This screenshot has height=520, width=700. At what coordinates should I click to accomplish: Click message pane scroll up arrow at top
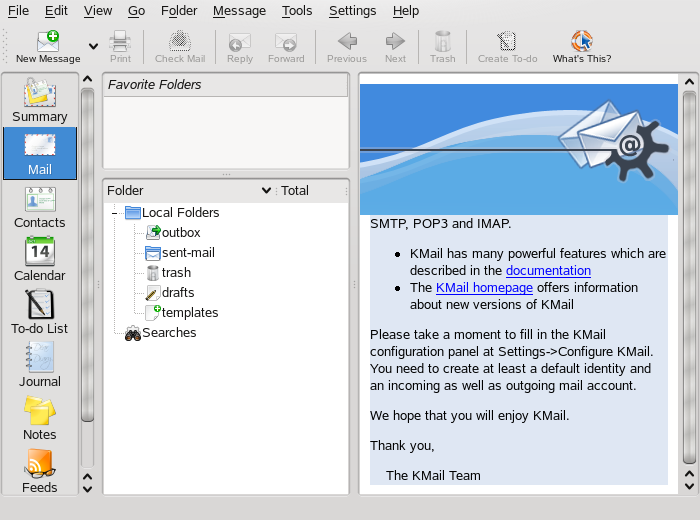689,82
